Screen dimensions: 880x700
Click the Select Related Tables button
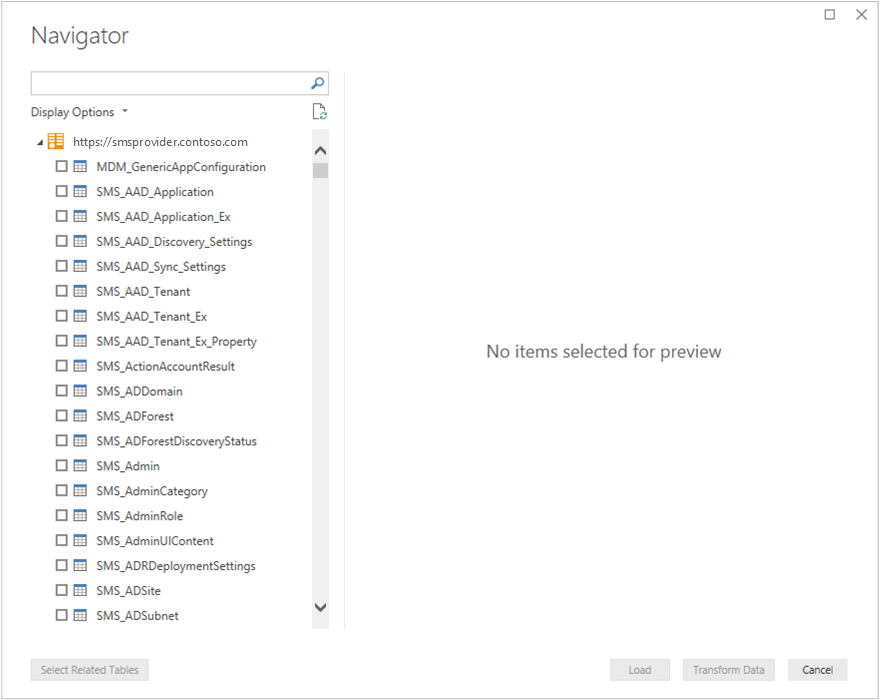pos(89,669)
